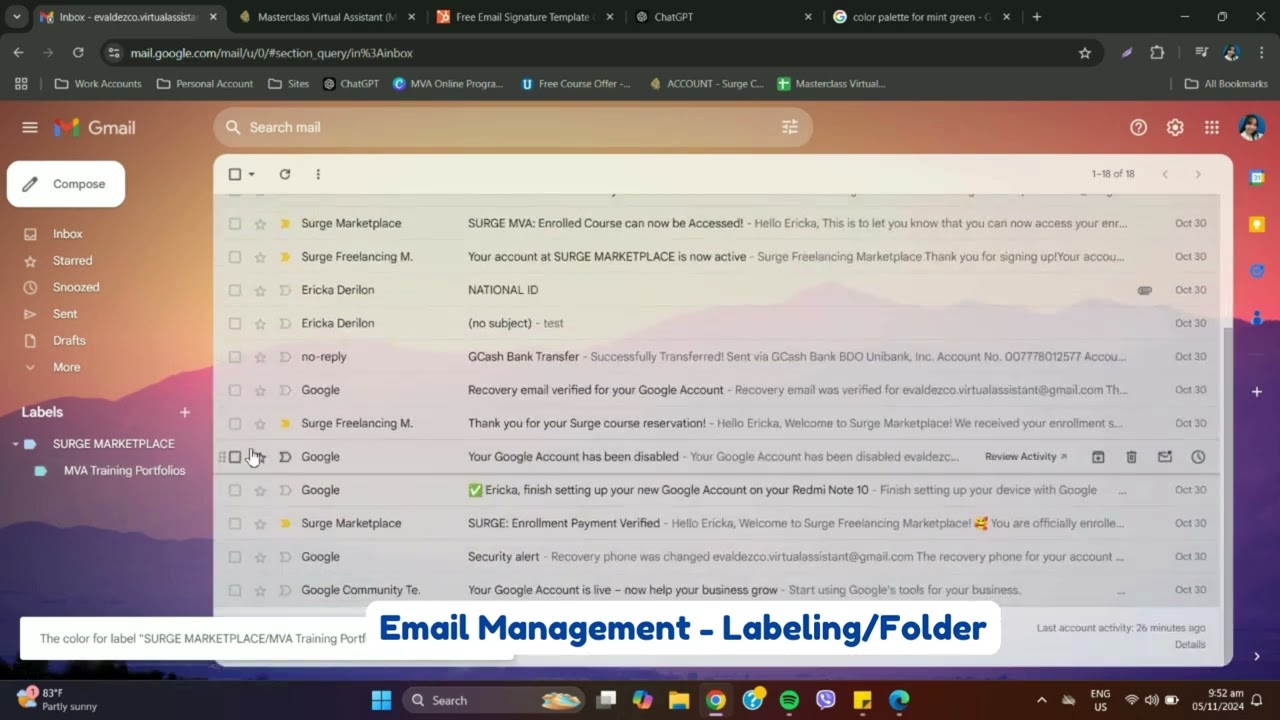The height and width of the screenshot is (720, 1280).
Task: Open search filter options icon
Action: coord(790,127)
